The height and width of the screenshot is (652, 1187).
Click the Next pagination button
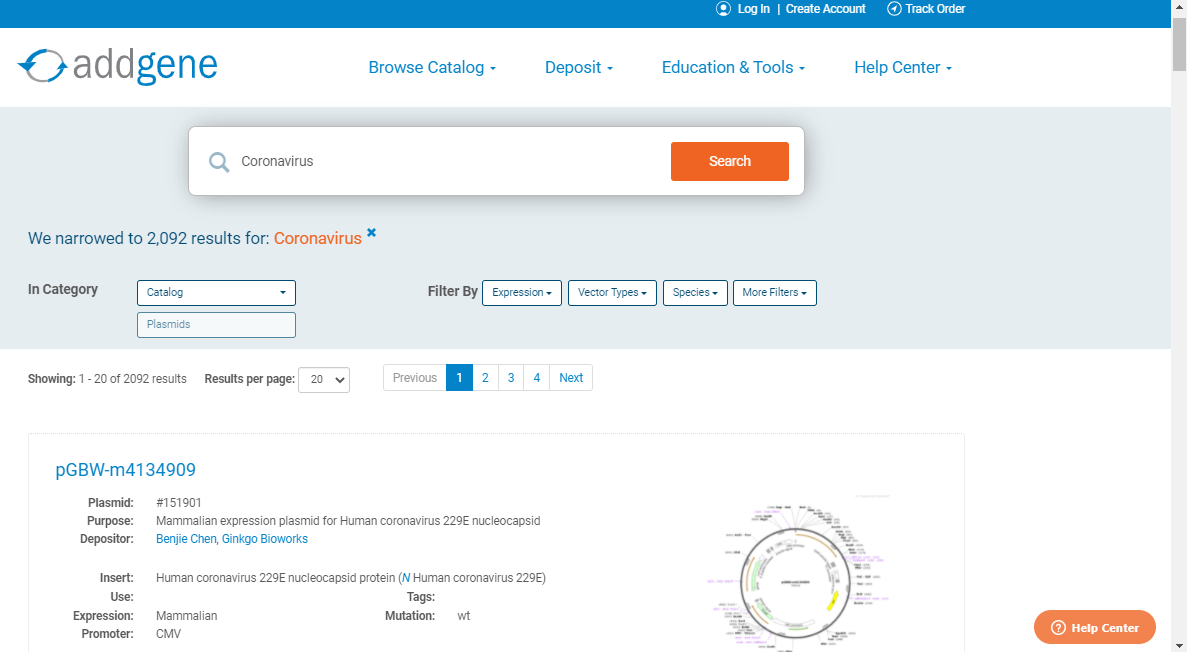(571, 378)
